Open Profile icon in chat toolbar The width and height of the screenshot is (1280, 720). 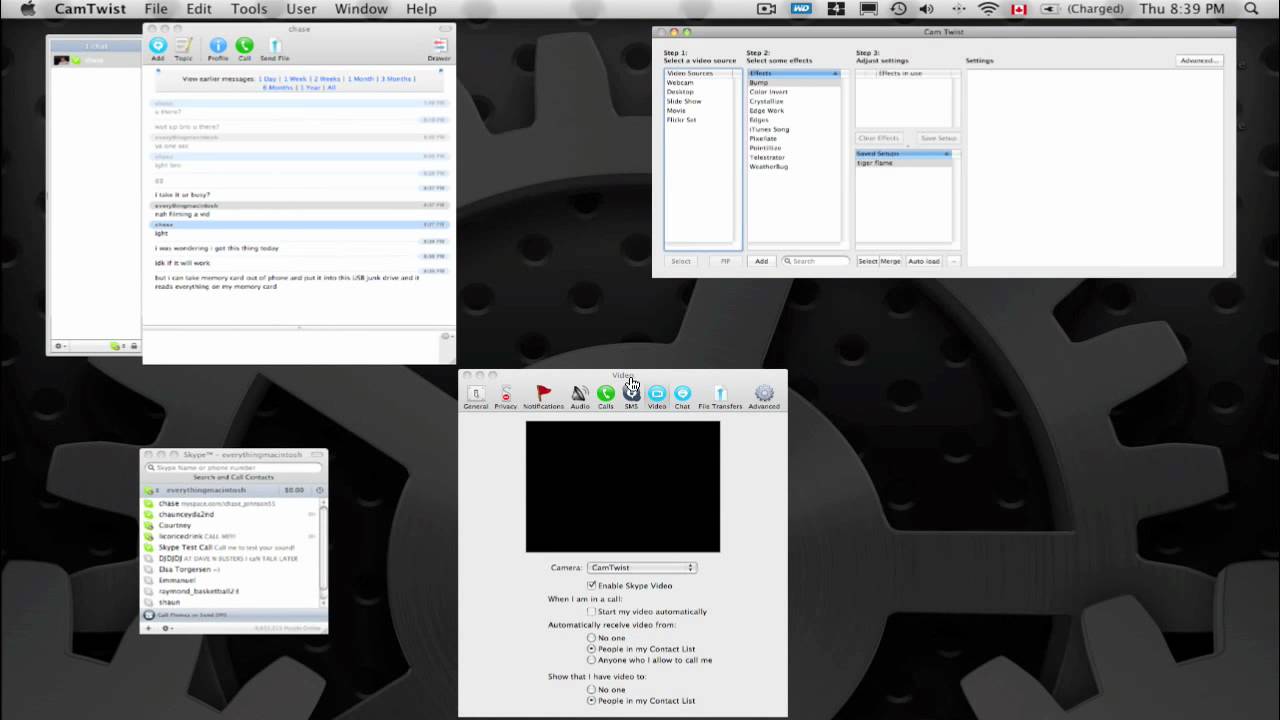[218, 49]
